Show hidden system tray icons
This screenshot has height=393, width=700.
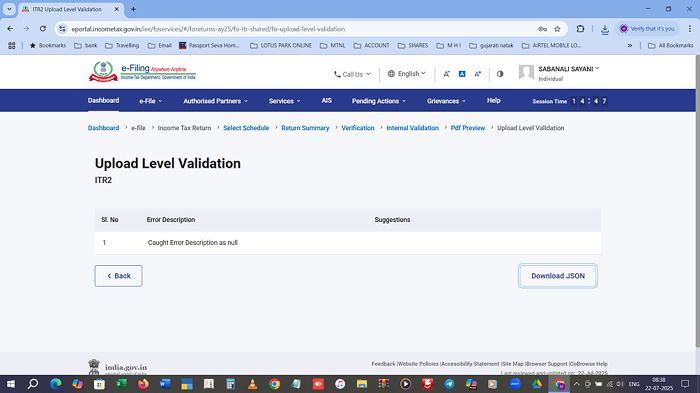[576, 384]
